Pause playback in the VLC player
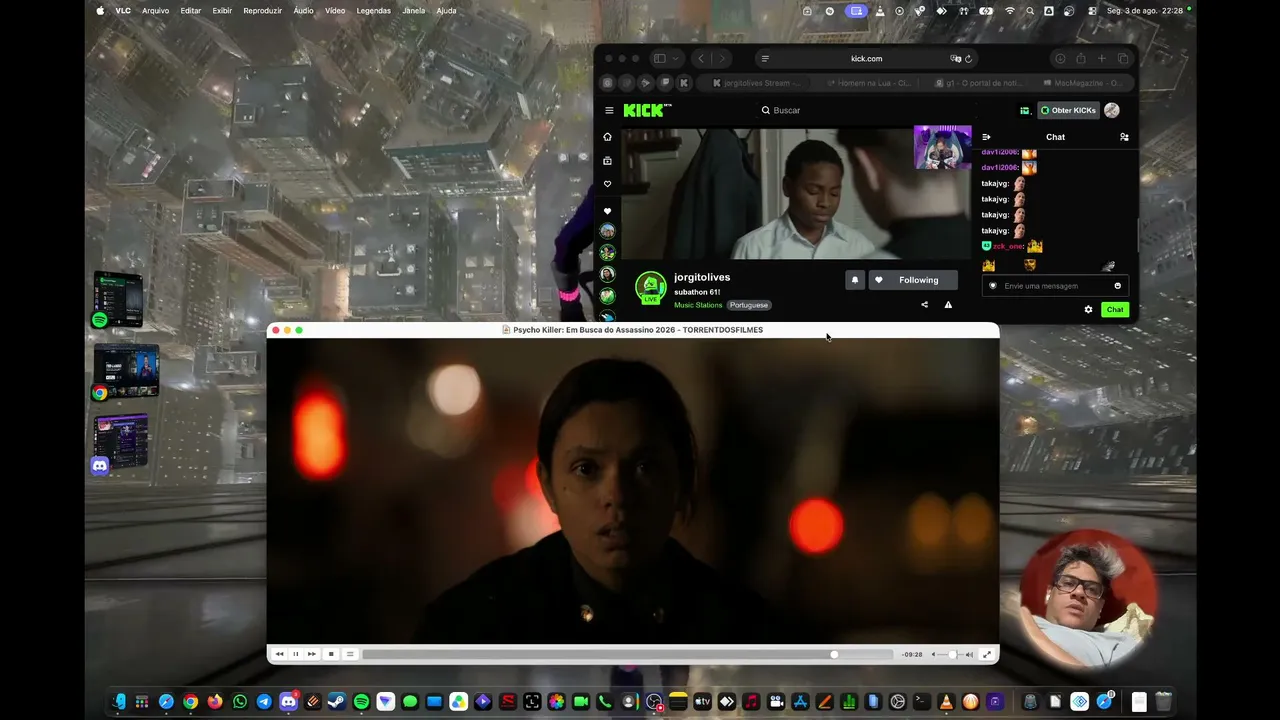This screenshot has height=720, width=1280. (295, 654)
